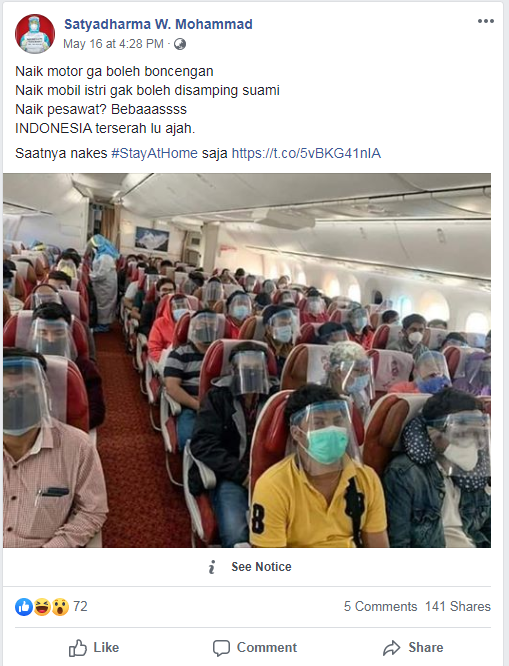Click the laughing Haha reaction emoji
Image resolution: width=509 pixels, height=666 pixels.
42,607
